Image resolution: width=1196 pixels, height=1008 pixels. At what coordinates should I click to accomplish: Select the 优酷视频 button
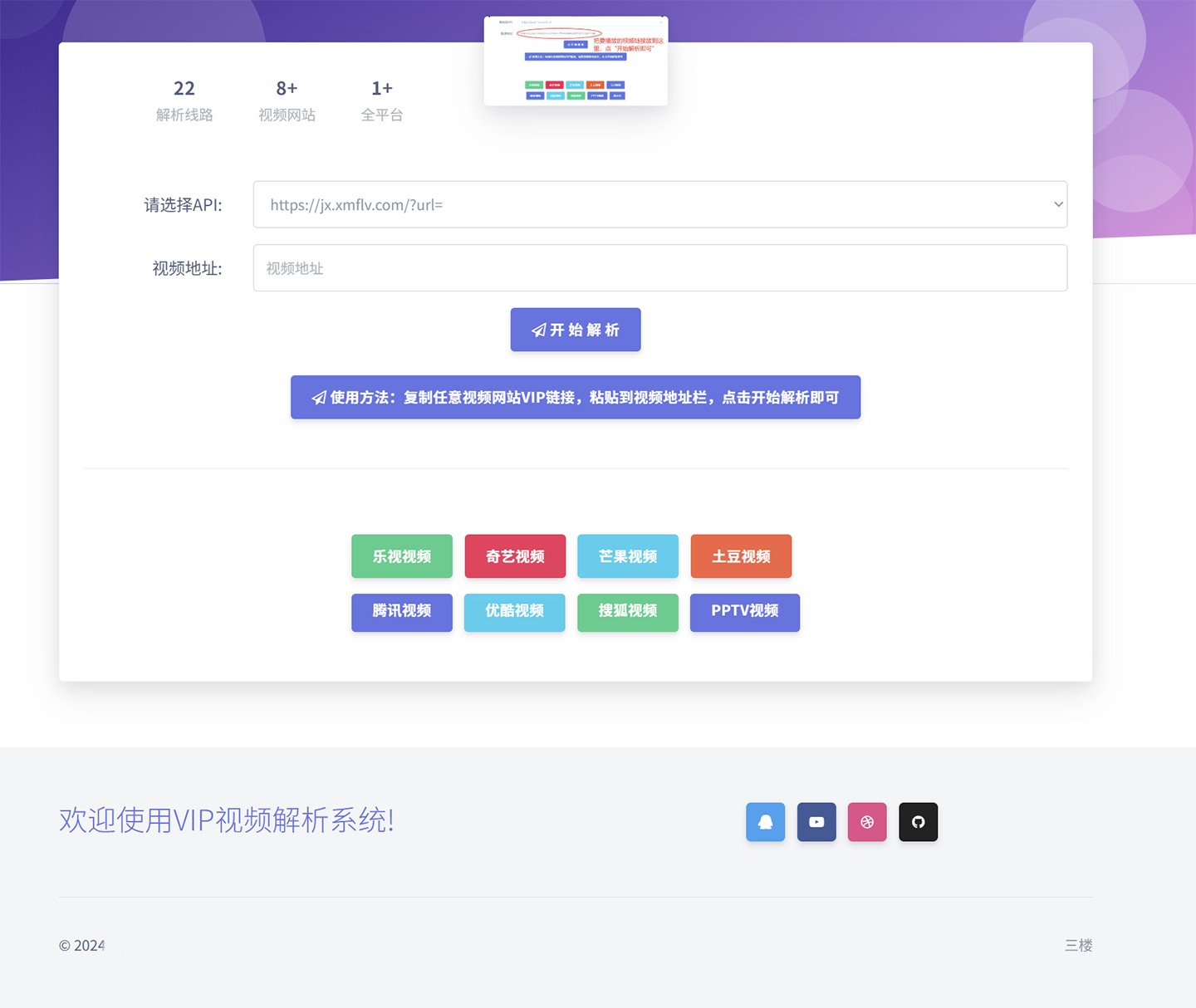point(515,612)
